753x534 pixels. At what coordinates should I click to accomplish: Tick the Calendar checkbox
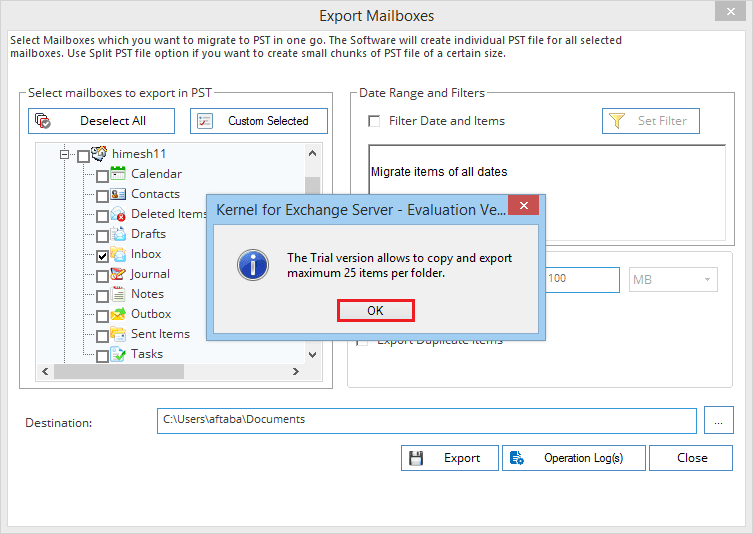coord(102,176)
